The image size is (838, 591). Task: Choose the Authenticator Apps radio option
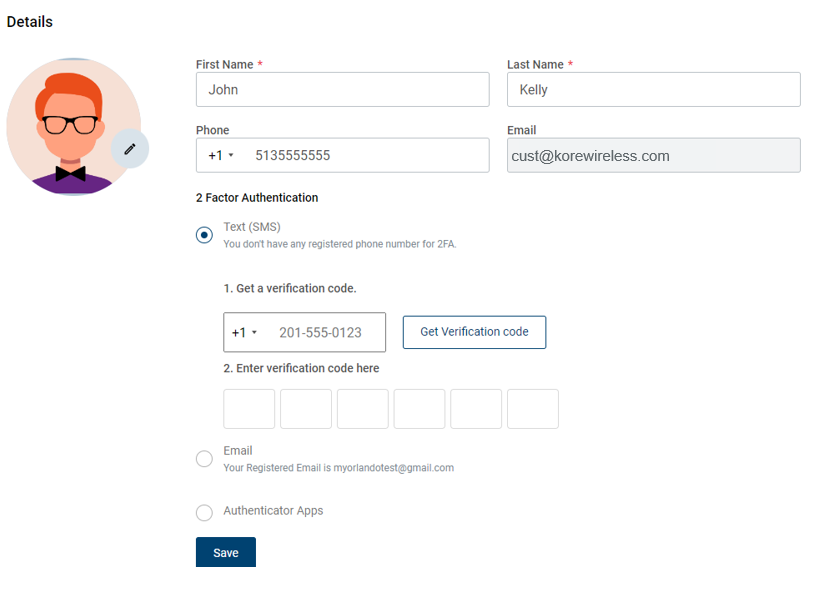204,512
